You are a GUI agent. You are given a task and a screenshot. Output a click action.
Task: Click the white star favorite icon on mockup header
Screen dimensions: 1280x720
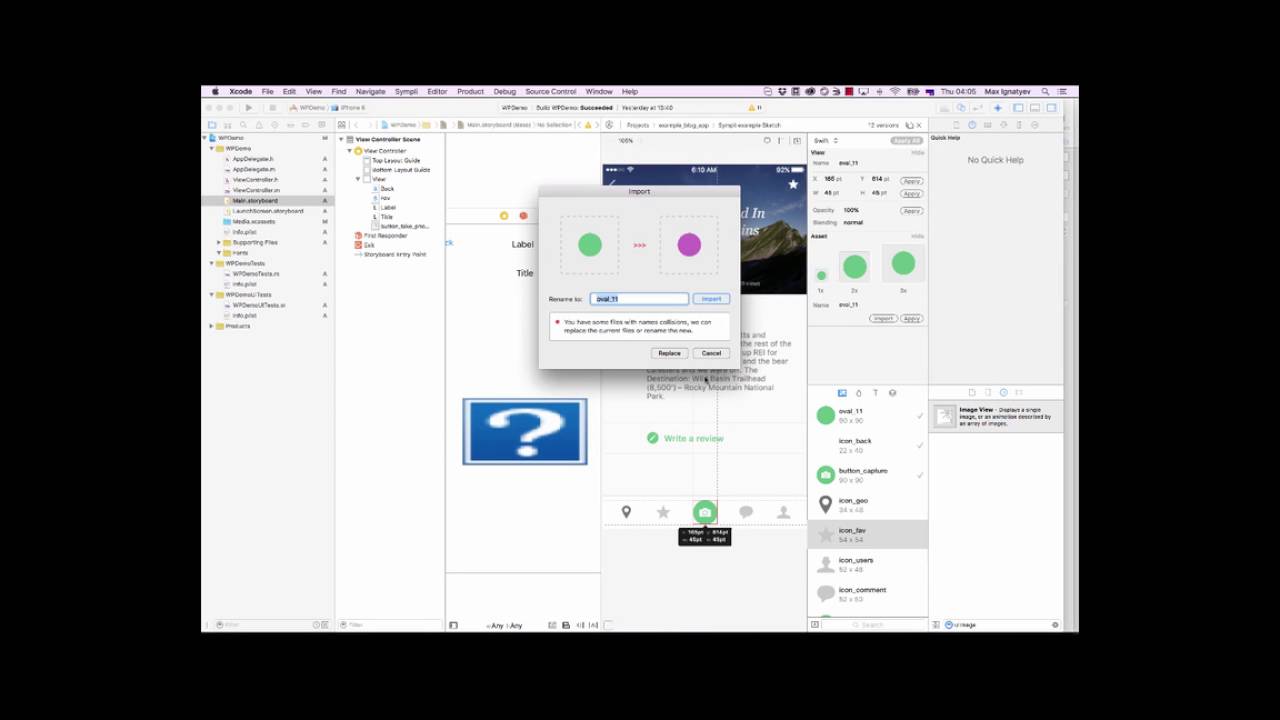(793, 184)
